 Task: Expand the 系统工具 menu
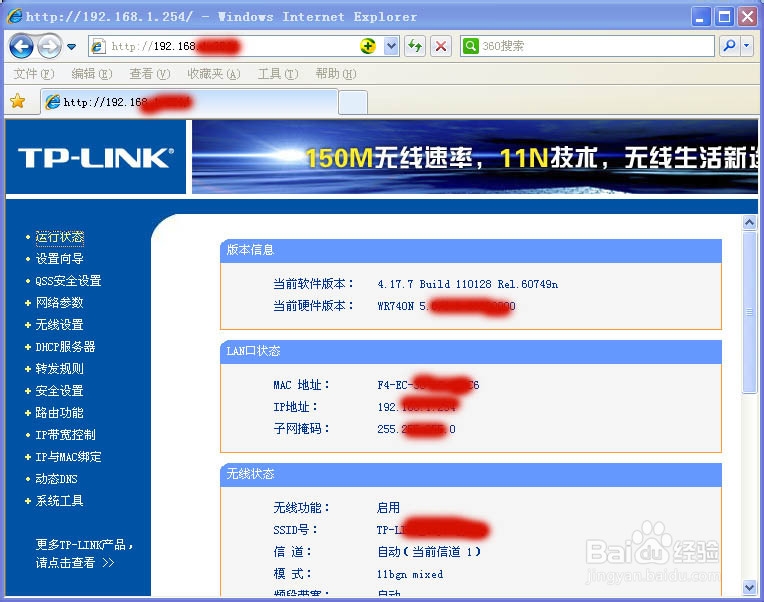click(x=59, y=501)
